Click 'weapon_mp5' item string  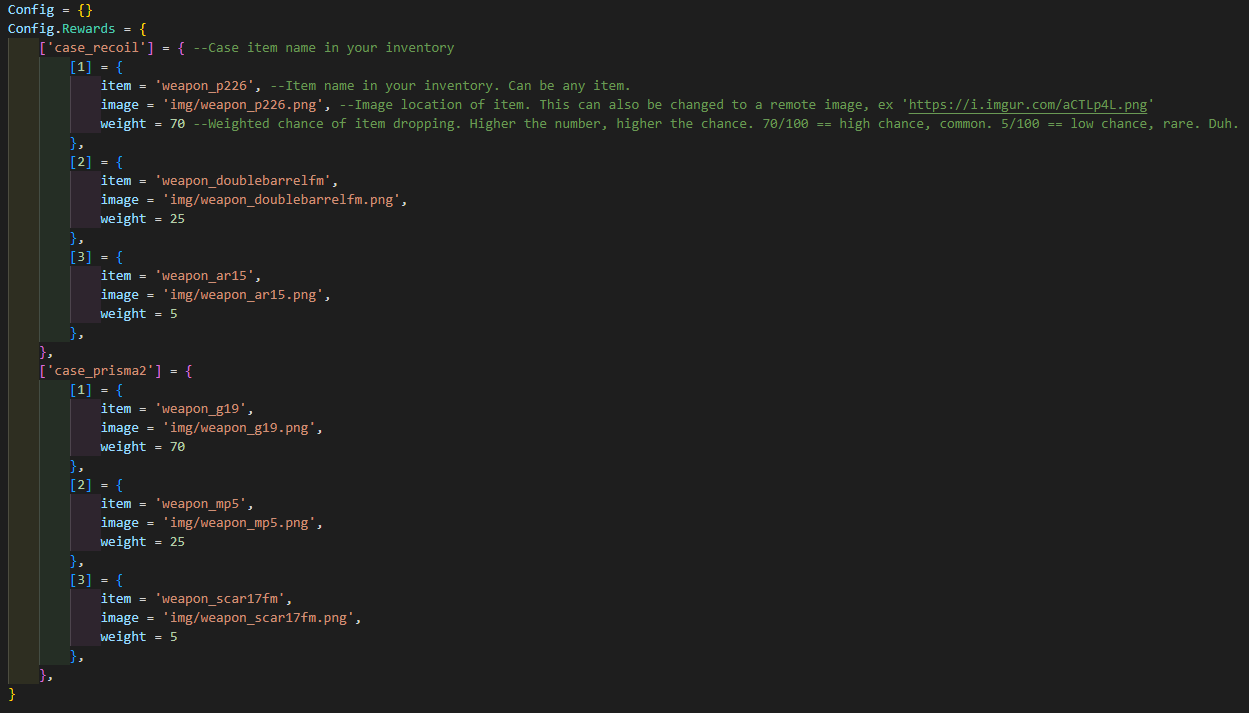coord(205,504)
